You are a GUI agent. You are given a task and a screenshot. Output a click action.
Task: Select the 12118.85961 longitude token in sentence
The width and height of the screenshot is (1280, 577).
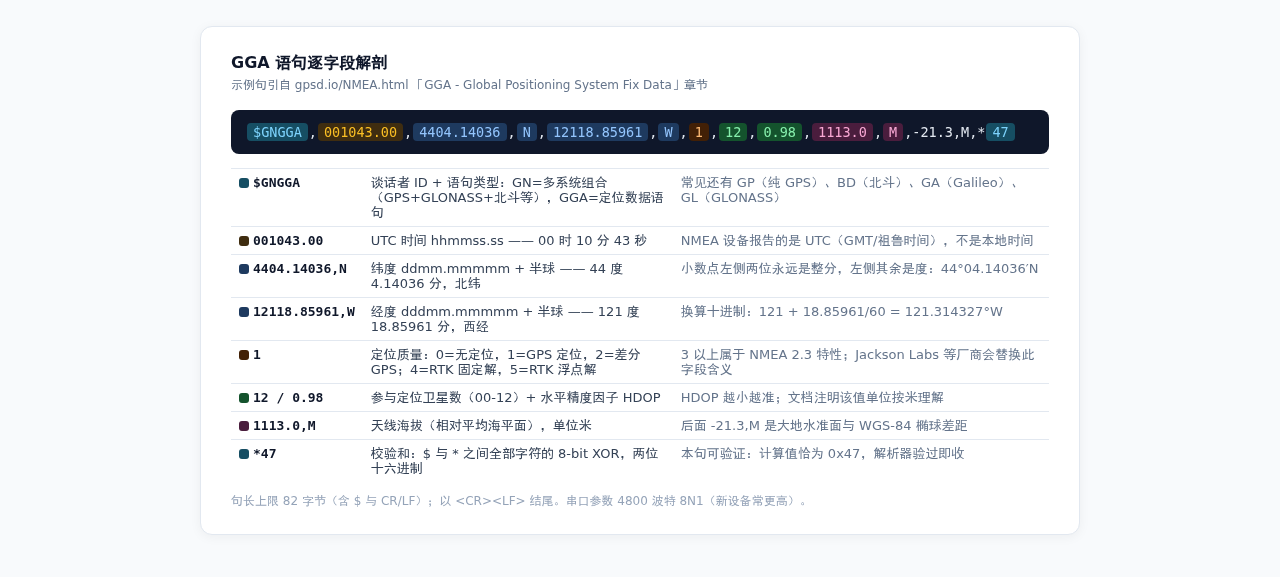(598, 132)
